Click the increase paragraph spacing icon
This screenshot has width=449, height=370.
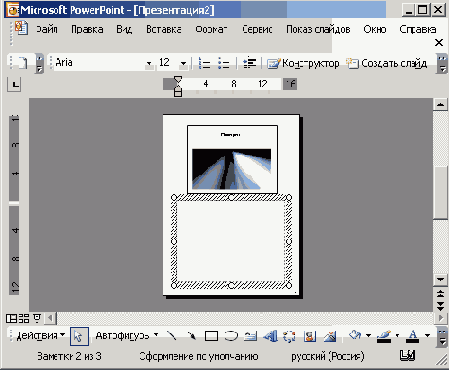coord(249,63)
